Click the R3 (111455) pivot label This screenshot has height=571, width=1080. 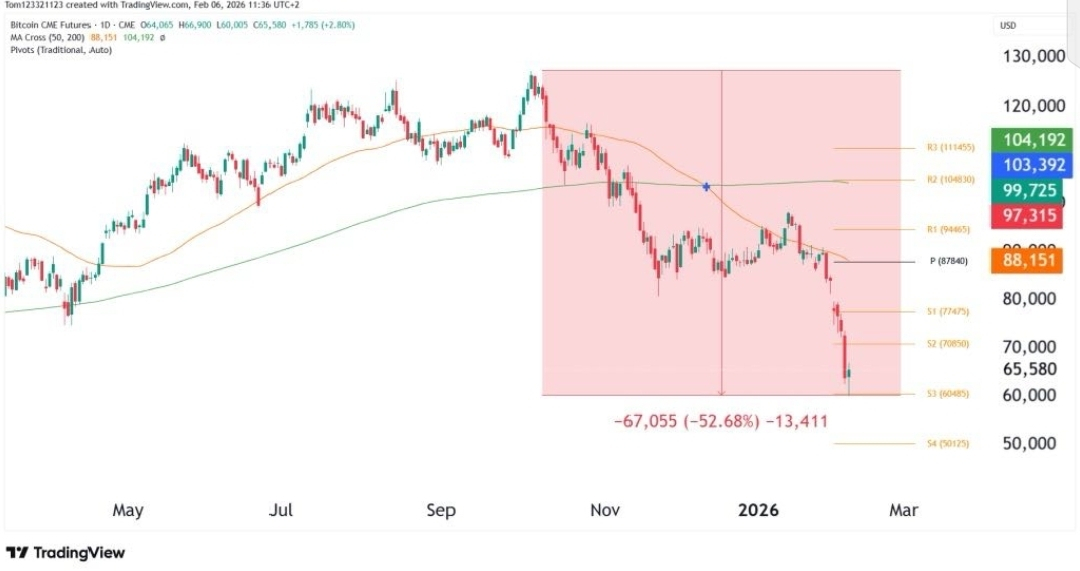tap(951, 147)
